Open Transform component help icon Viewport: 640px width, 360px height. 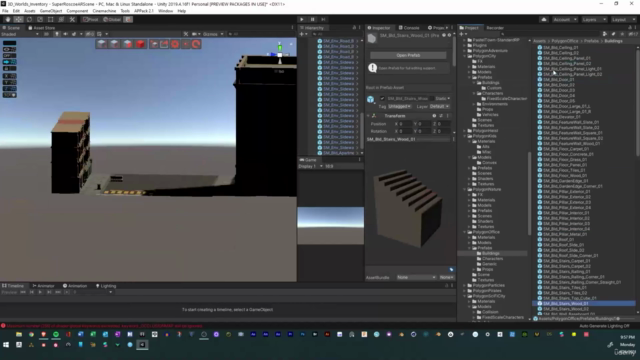click(x=434, y=116)
